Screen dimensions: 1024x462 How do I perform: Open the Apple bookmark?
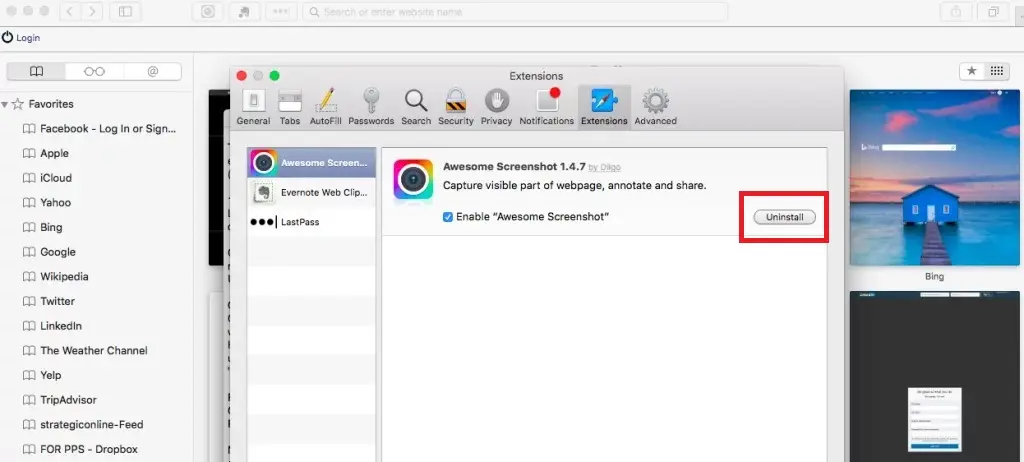tap(45, 154)
